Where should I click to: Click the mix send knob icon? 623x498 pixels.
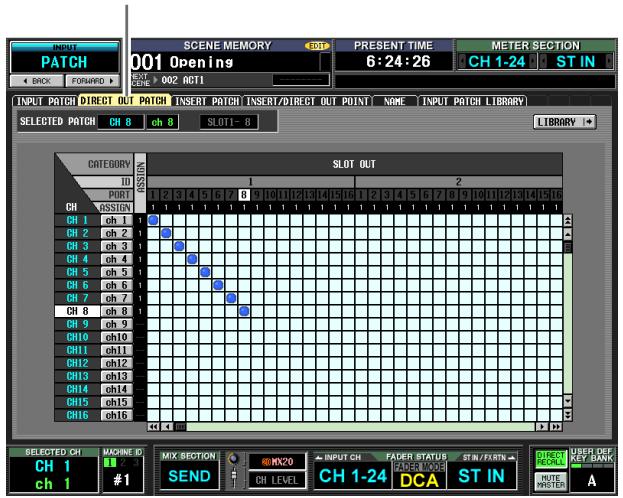tap(234, 458)
